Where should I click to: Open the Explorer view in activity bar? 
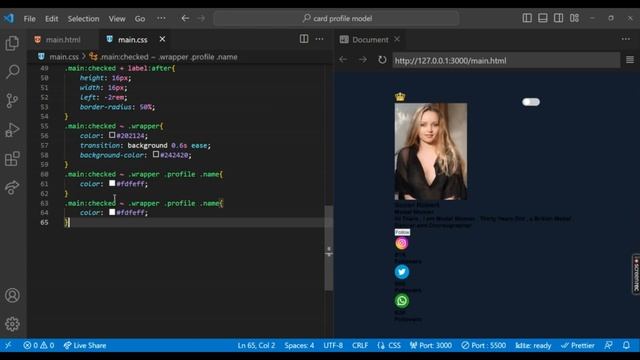pos(12,43)
